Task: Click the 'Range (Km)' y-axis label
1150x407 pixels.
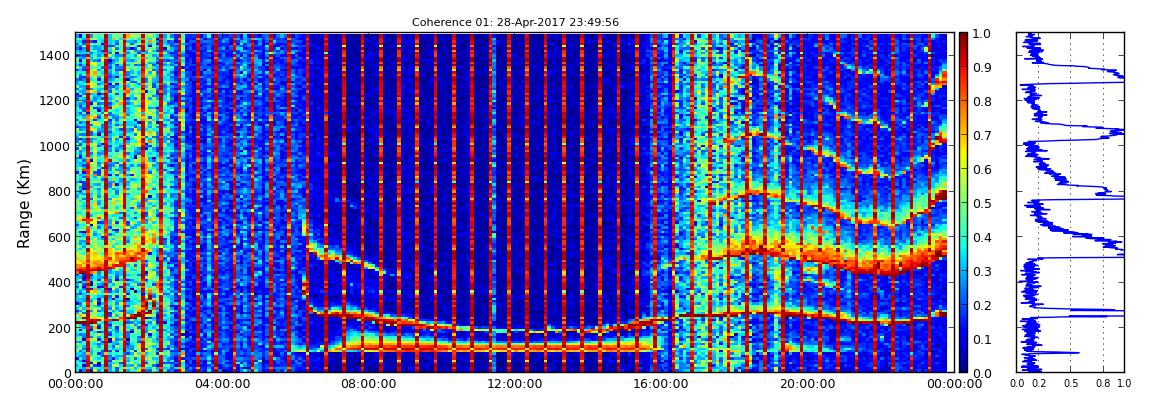Action: coord(24,203)
